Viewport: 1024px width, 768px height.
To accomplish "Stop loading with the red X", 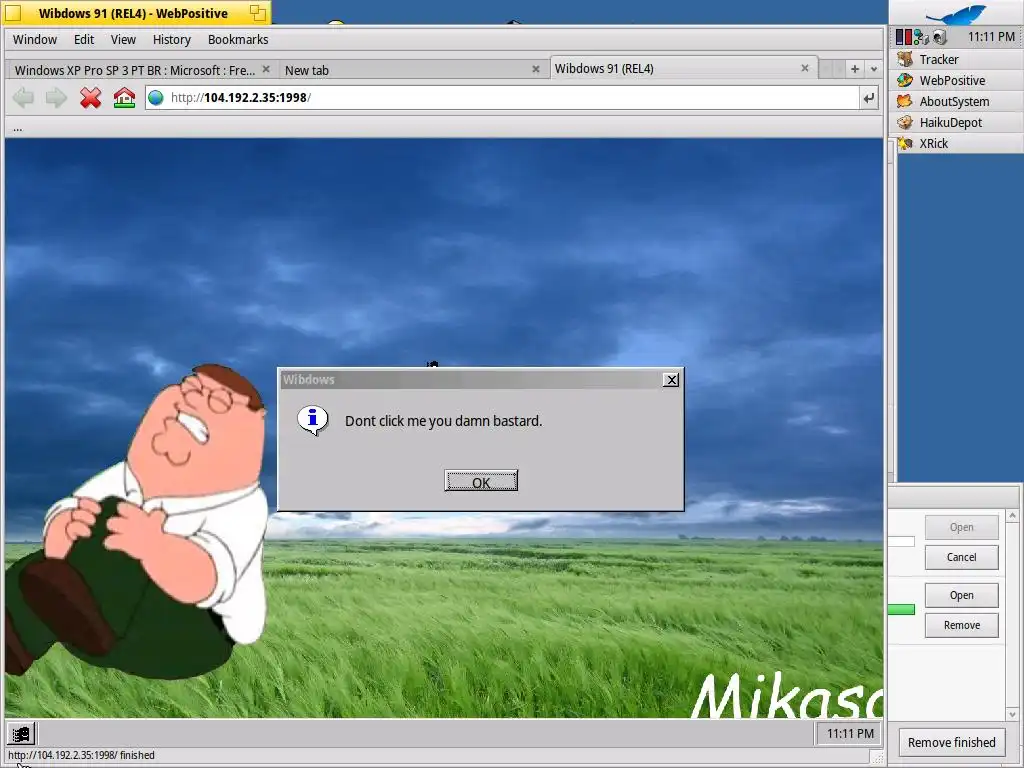I will pyautogui.click(x=90, y=98).
